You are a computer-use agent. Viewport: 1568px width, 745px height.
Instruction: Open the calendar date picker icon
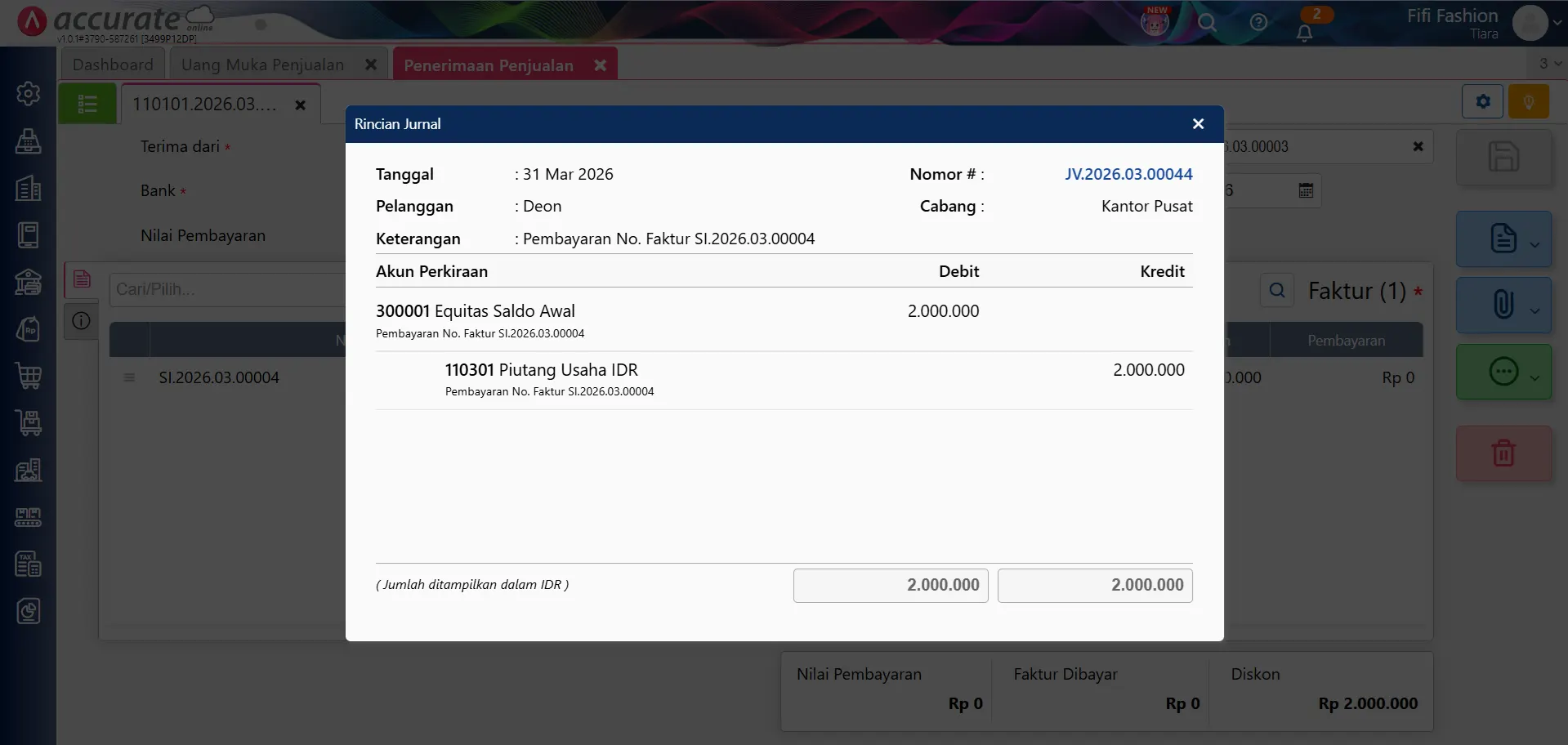coord(1306,190)
